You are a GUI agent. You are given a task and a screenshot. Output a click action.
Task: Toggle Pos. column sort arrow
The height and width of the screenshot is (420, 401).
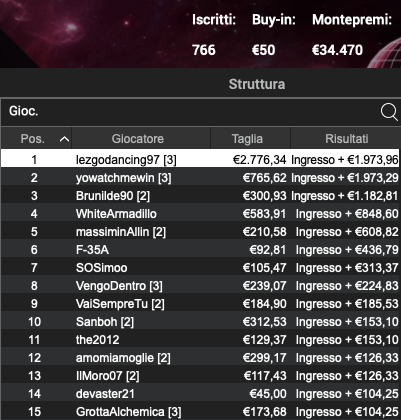[x=64, y=139]
